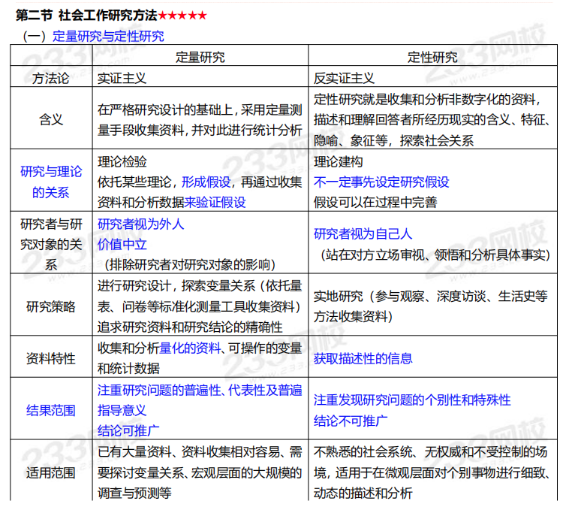Click the text 调查与预测等
Viewport: 572px width, 513px height.
pyautogui.click(x=134, y=493)
